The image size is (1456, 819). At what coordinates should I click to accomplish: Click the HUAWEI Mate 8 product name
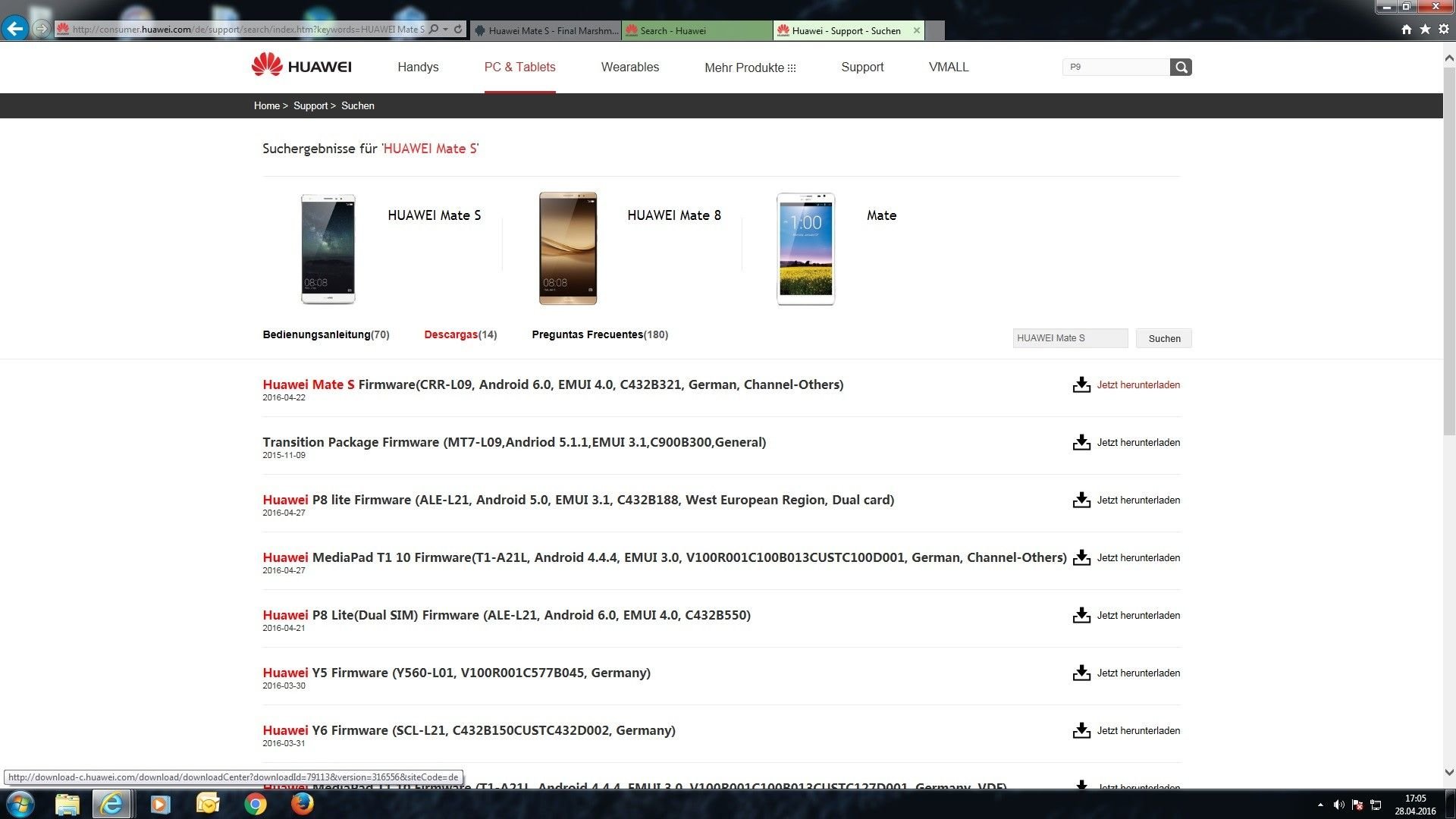[674, 215]
